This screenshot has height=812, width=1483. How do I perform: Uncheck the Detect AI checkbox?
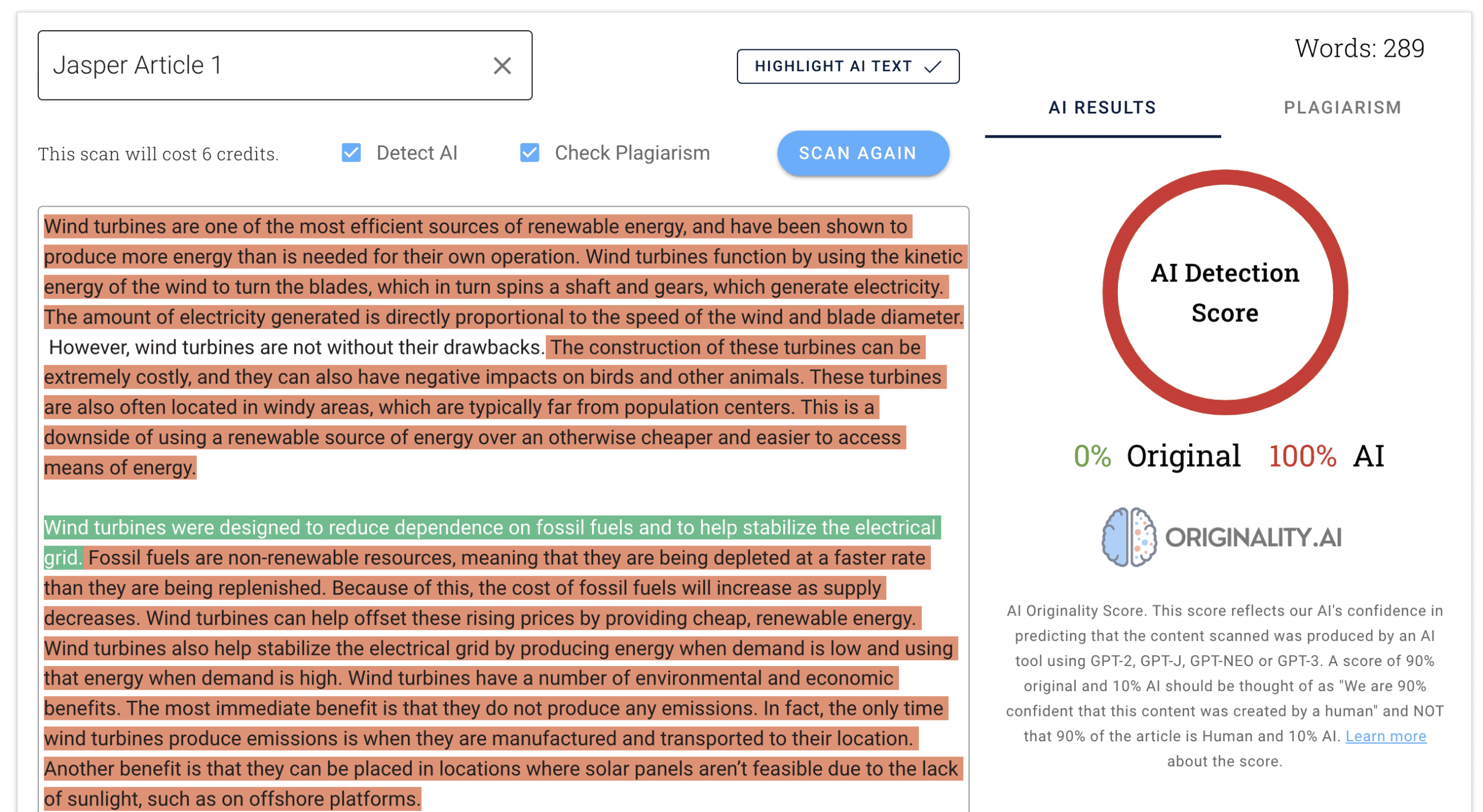click(350, 153)
